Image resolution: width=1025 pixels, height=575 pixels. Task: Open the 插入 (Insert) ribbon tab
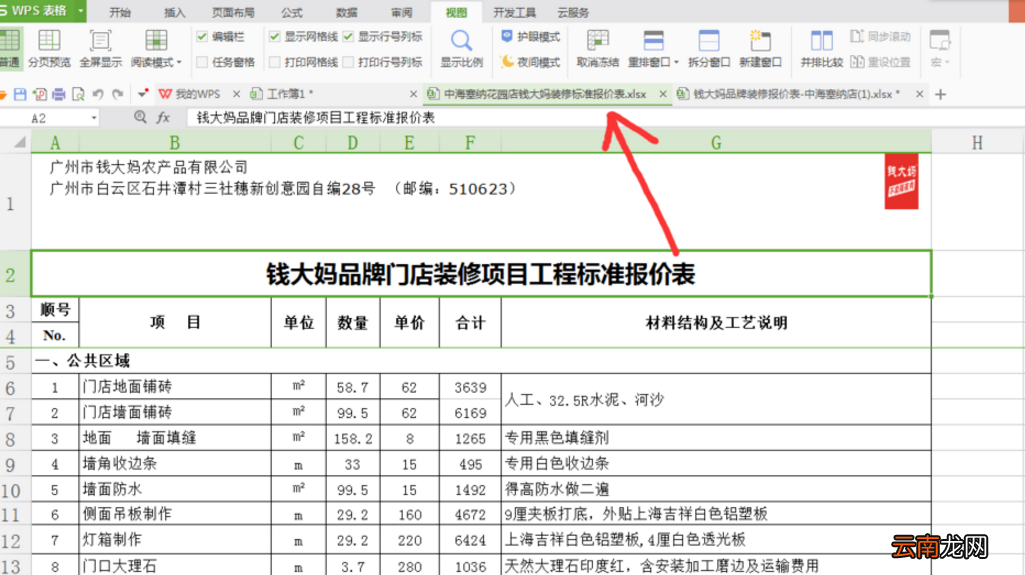coord(175,12)
